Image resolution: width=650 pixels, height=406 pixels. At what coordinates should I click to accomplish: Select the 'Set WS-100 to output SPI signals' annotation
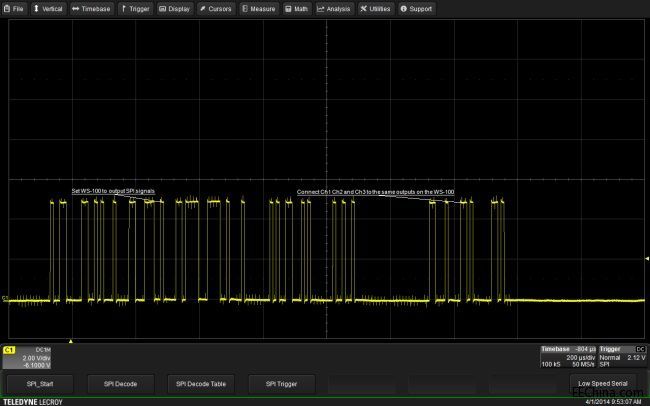pyautogui.click(x=113, y=191)
